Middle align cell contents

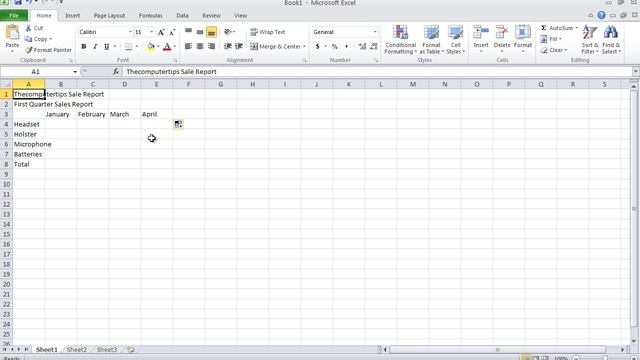point(200,32)
